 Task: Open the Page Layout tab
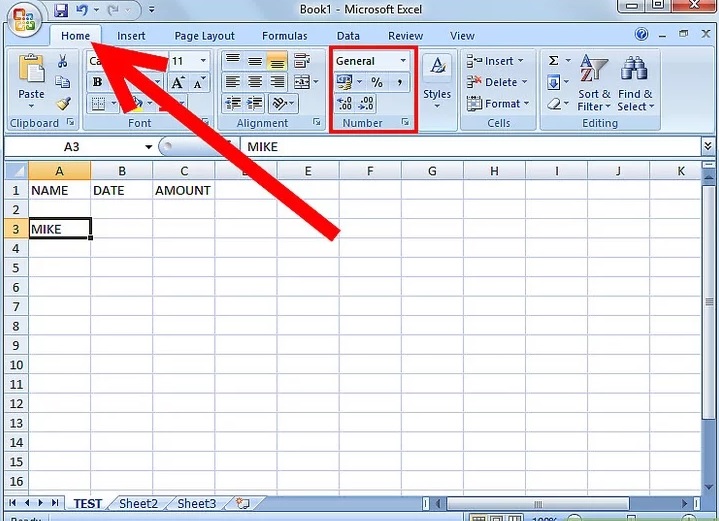pyautogui.click(x=204, y=36)
